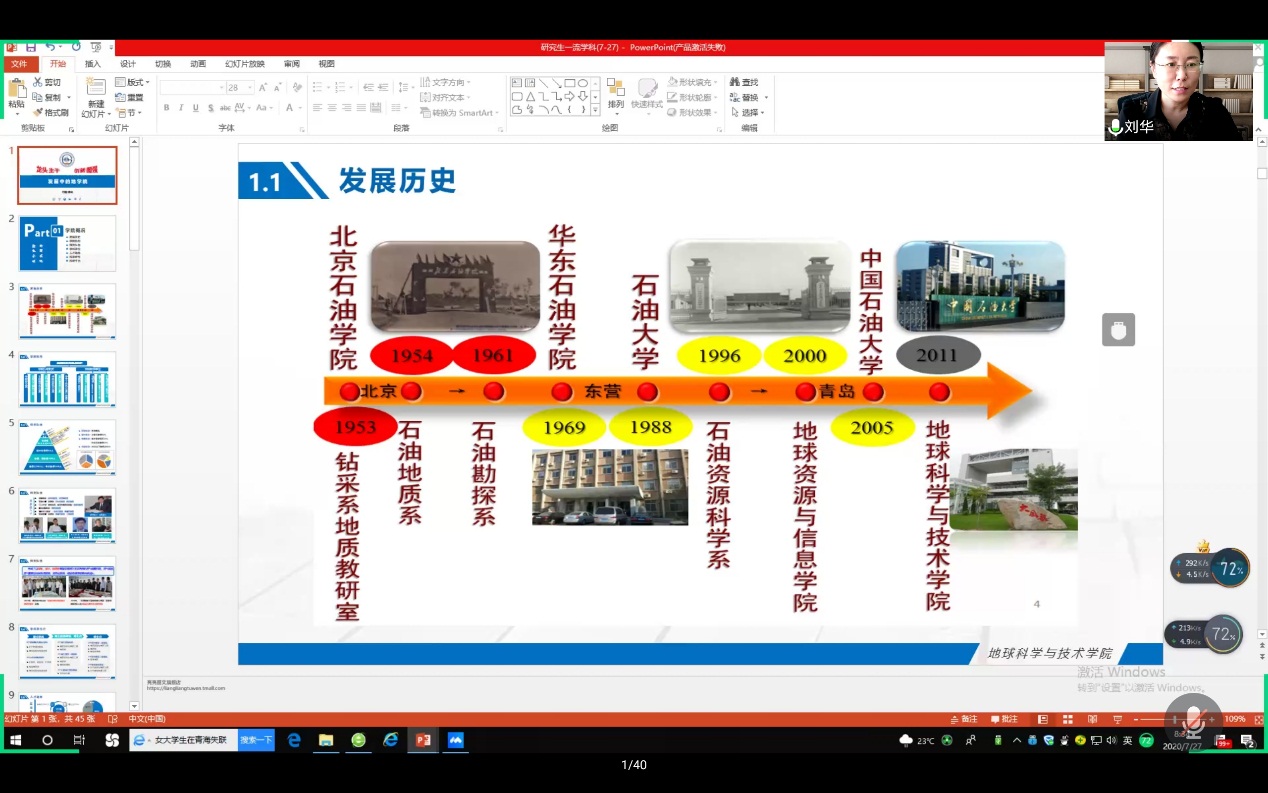Click the zoom slider in status bar
The image size is (1268, 793).
coord(1175,719)
